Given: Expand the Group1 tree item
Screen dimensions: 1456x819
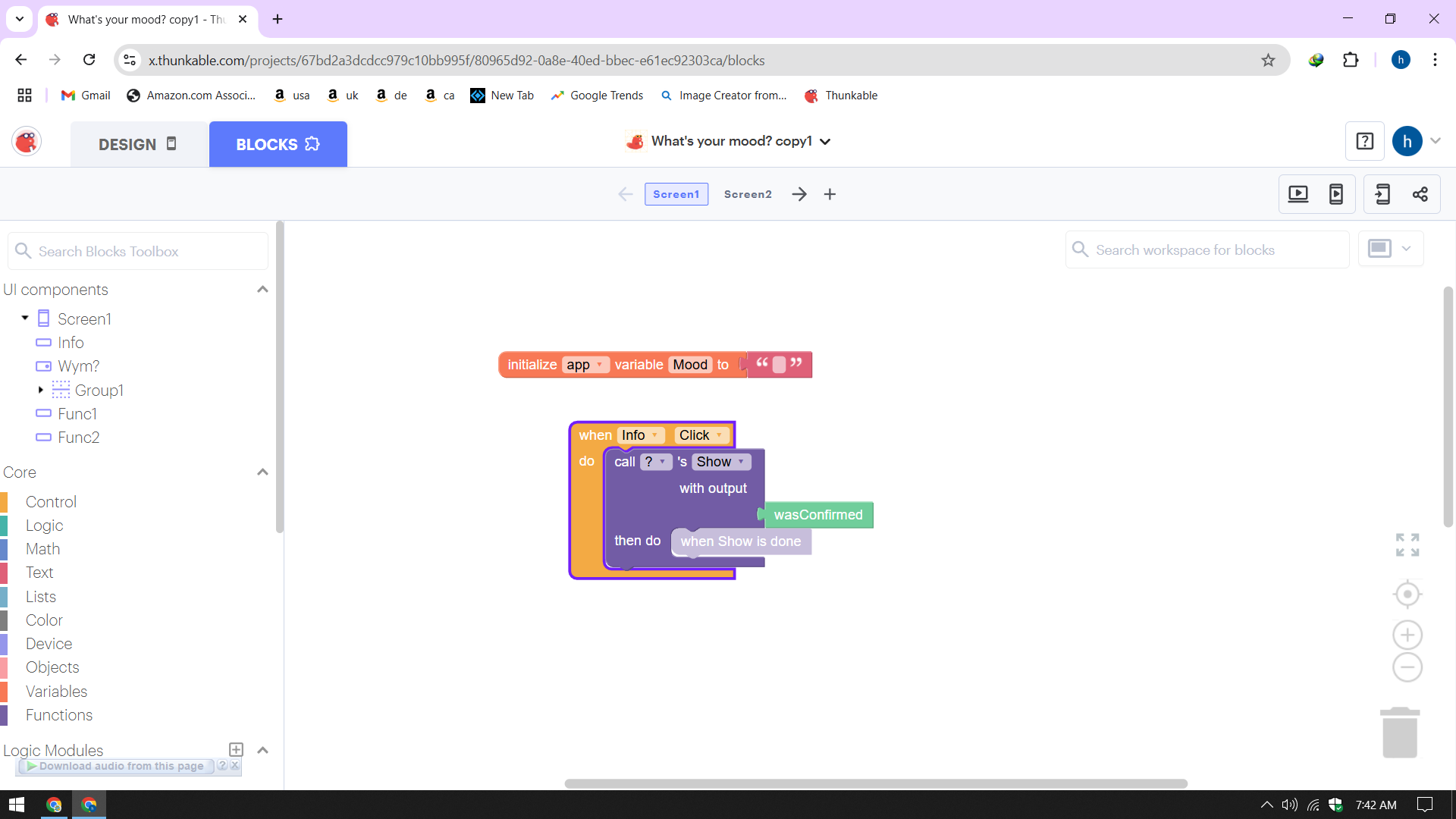Looking at the screenshot, I should [40, 390].
